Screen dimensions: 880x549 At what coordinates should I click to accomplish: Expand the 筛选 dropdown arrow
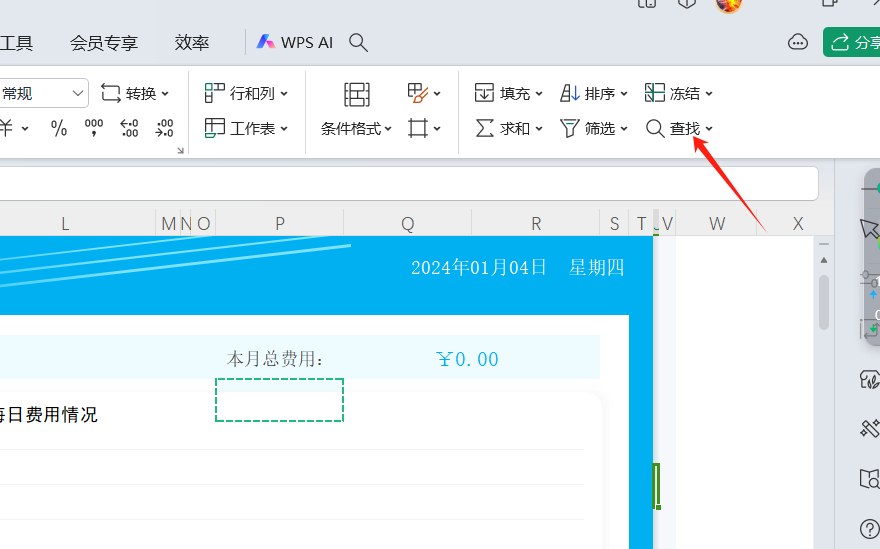click(x=624, y=129)
